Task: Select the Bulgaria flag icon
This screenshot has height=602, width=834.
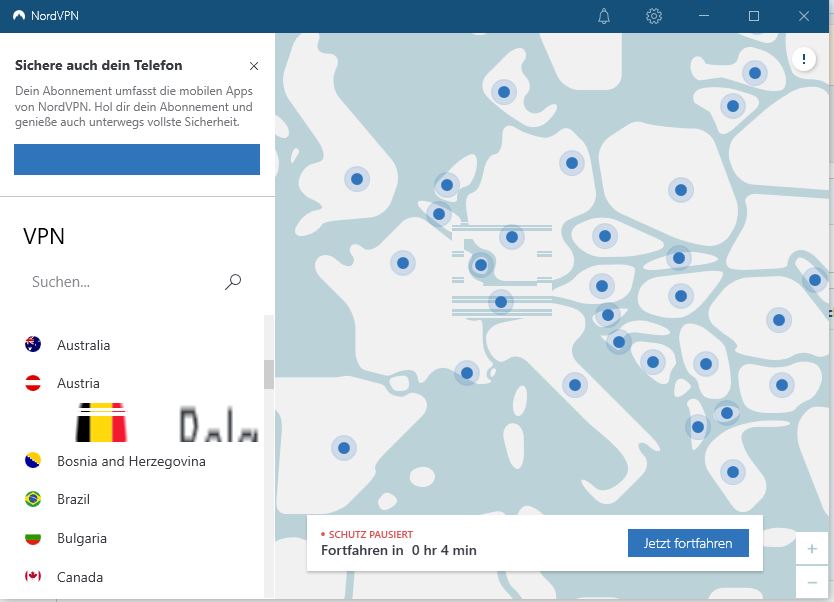Action: (x=33, y=538)
